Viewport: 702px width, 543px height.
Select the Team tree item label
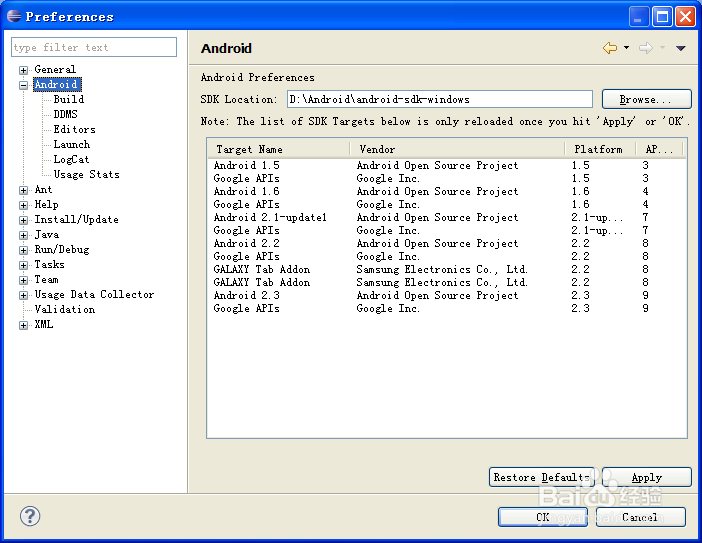[47, 279]
